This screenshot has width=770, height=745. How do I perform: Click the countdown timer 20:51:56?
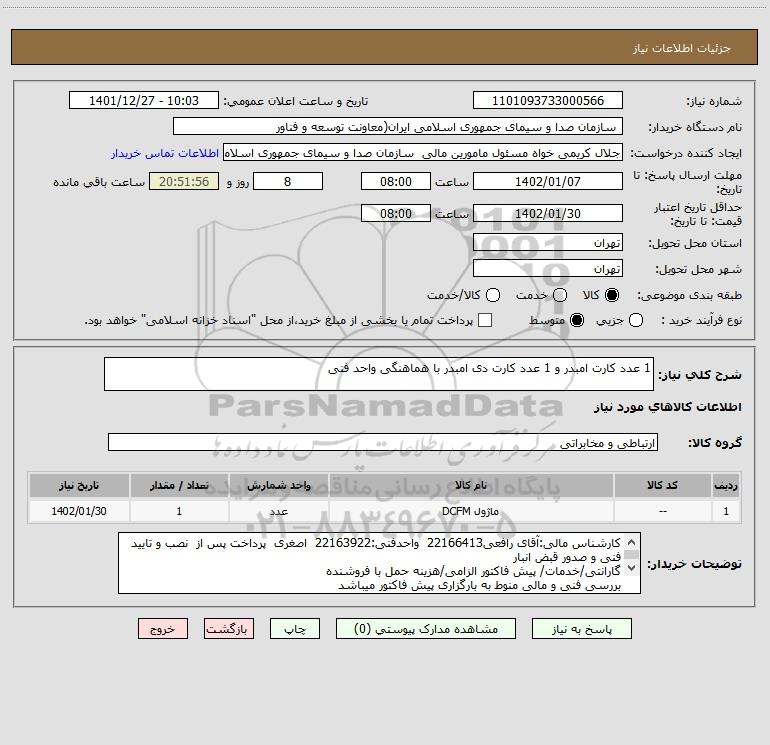[184, 181]
